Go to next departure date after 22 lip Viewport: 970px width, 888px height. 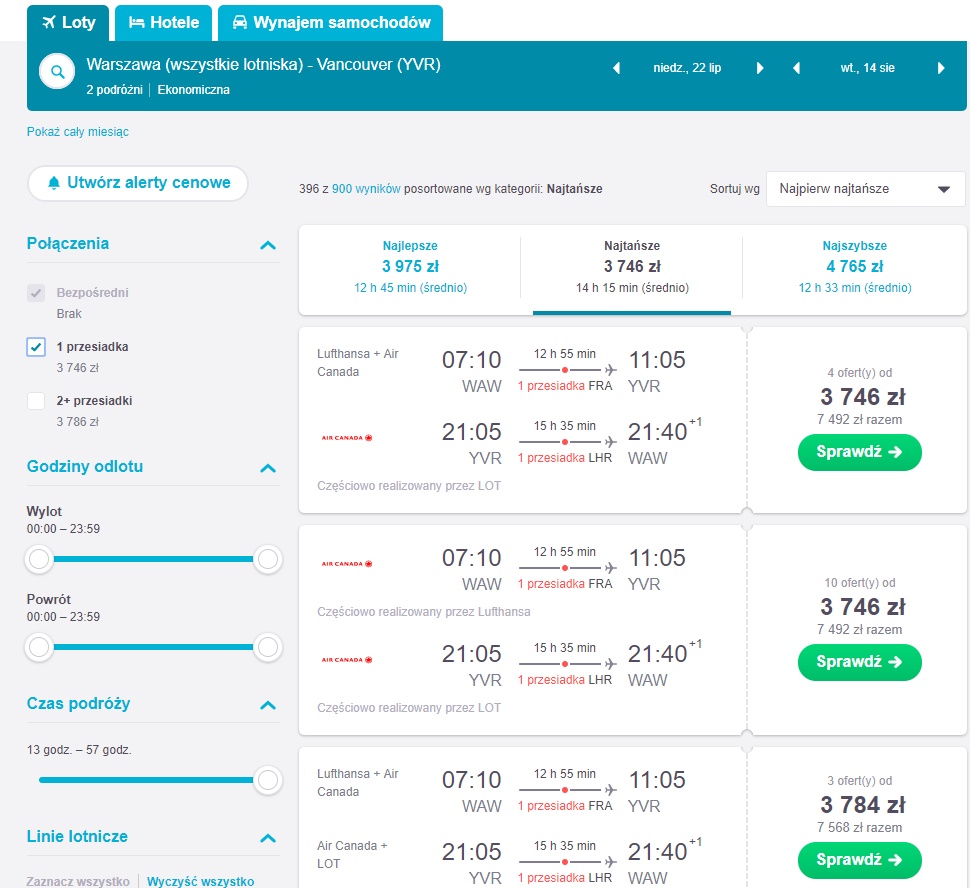[x=760, y=68]
